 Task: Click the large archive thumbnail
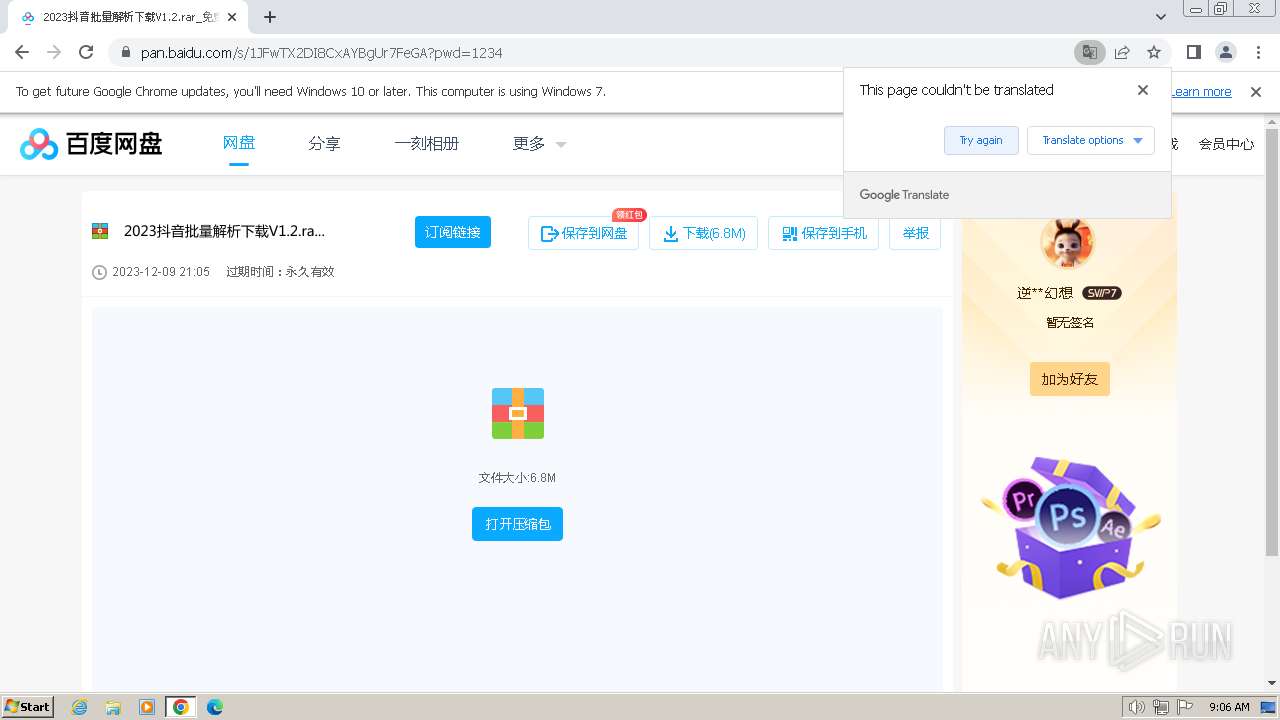tap(518, 413)
